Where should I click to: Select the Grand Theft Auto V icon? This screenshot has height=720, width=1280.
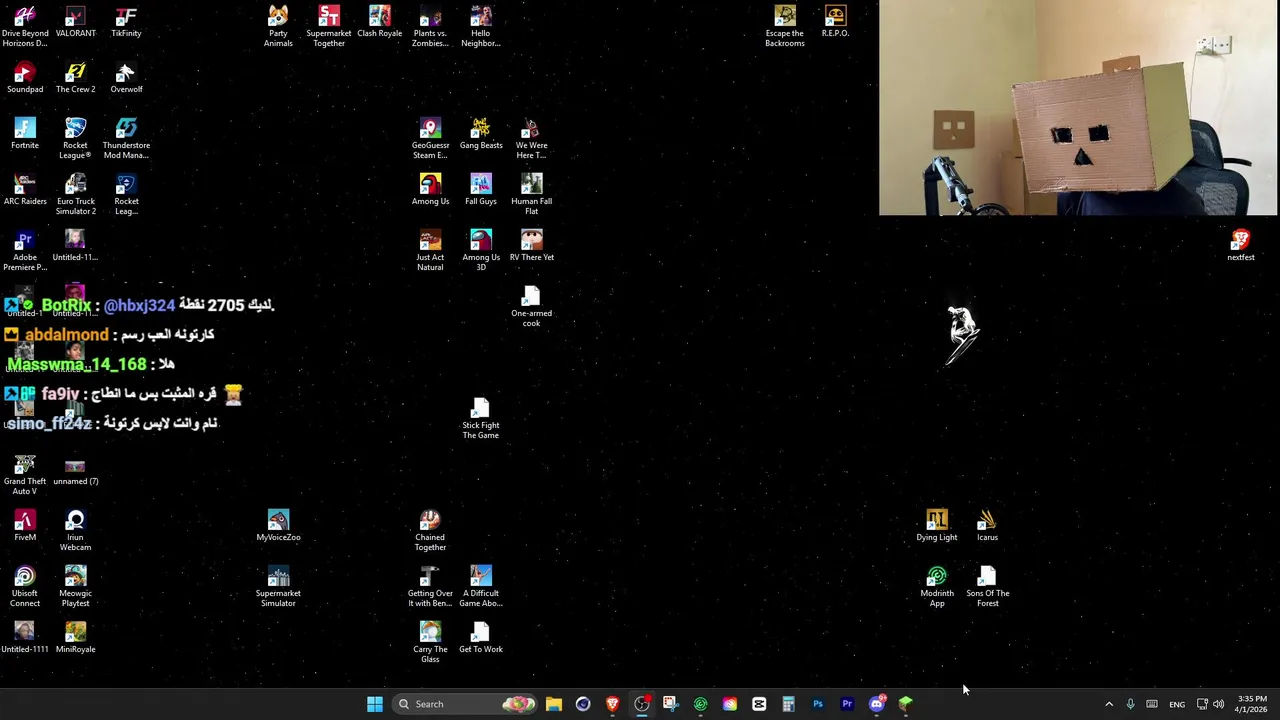(25, 475)
